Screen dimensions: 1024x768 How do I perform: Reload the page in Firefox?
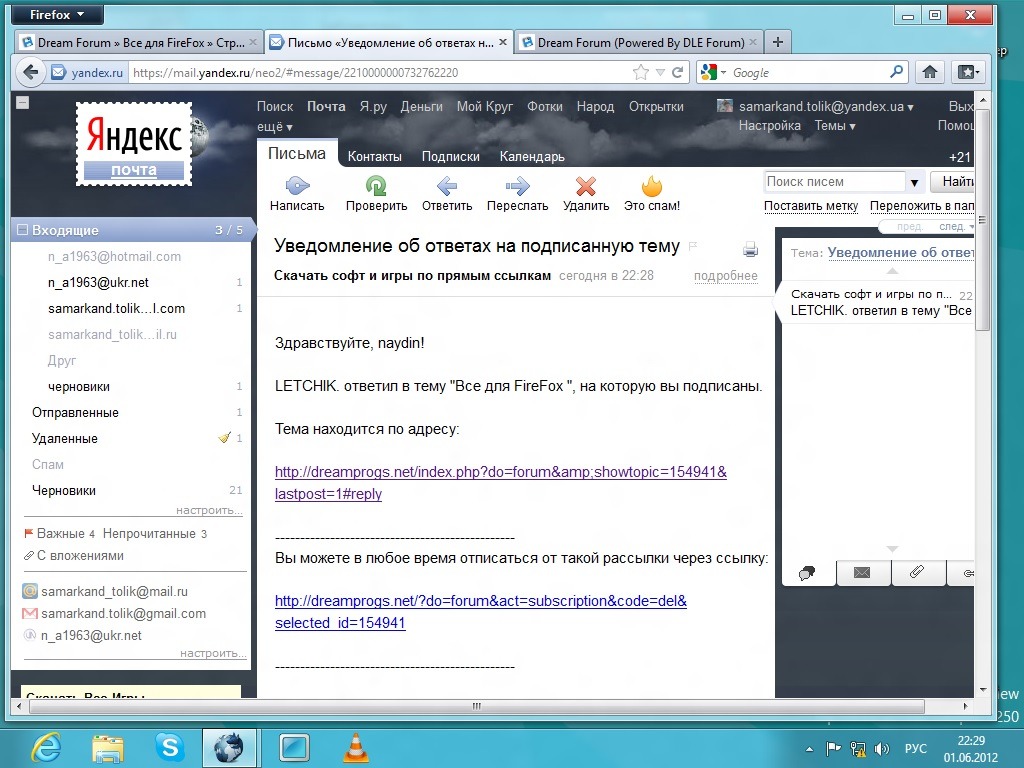pyautogui.click(x=678, y=72)
